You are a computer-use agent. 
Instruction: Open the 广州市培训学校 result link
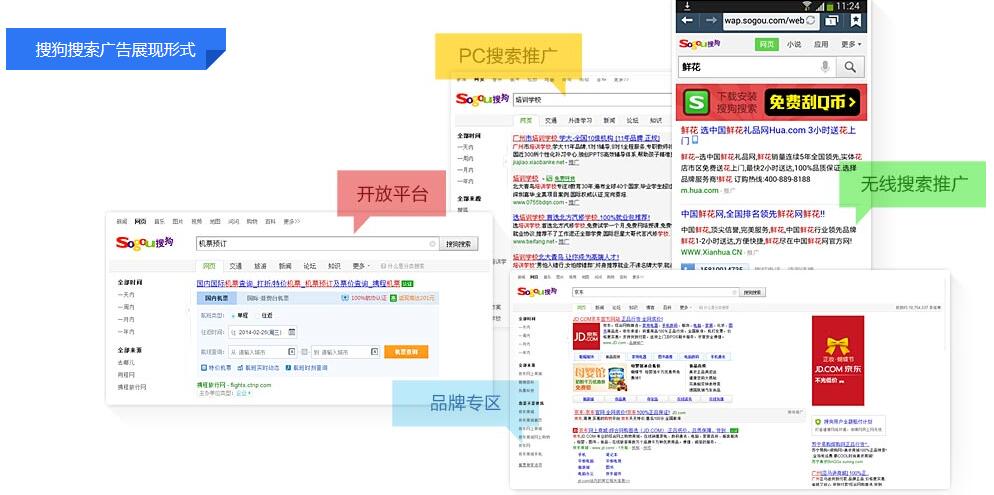tap(586, 138)
